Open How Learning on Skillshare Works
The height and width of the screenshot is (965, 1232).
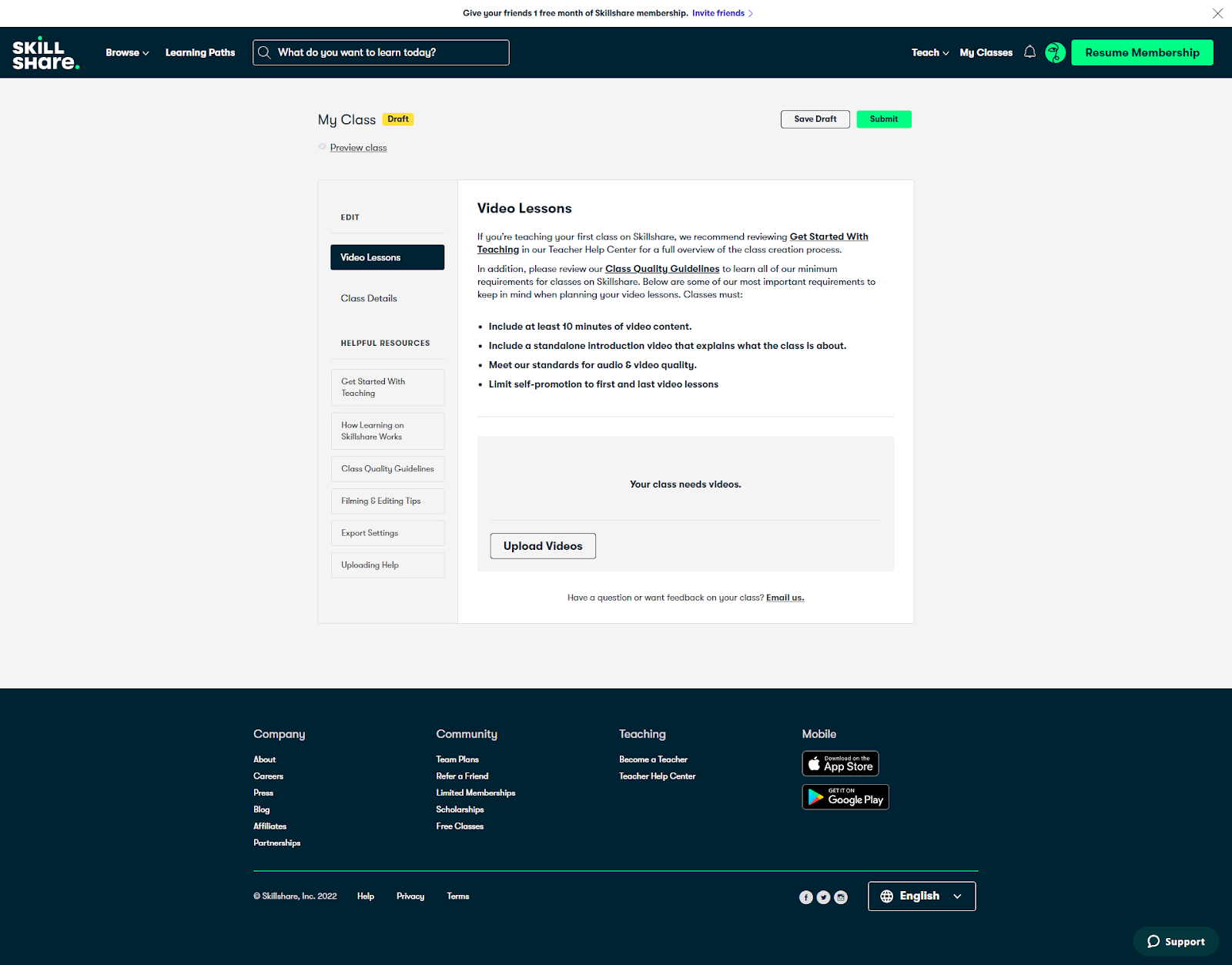(x=387, y=431)
